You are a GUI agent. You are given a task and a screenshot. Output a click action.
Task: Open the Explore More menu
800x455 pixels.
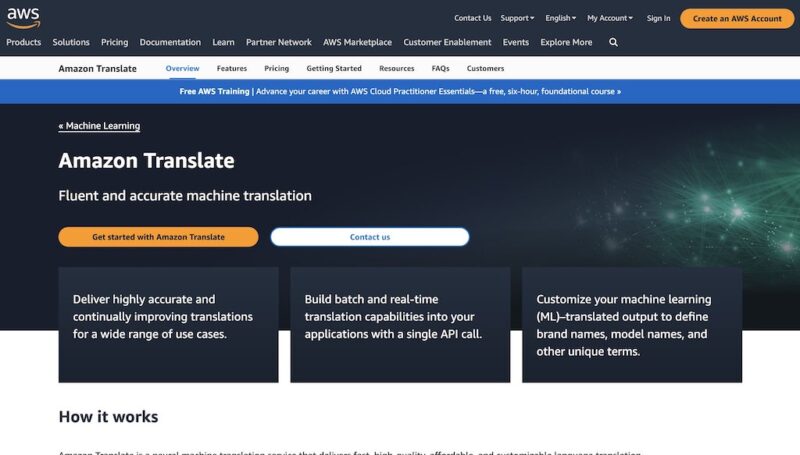tap(566, 42)
